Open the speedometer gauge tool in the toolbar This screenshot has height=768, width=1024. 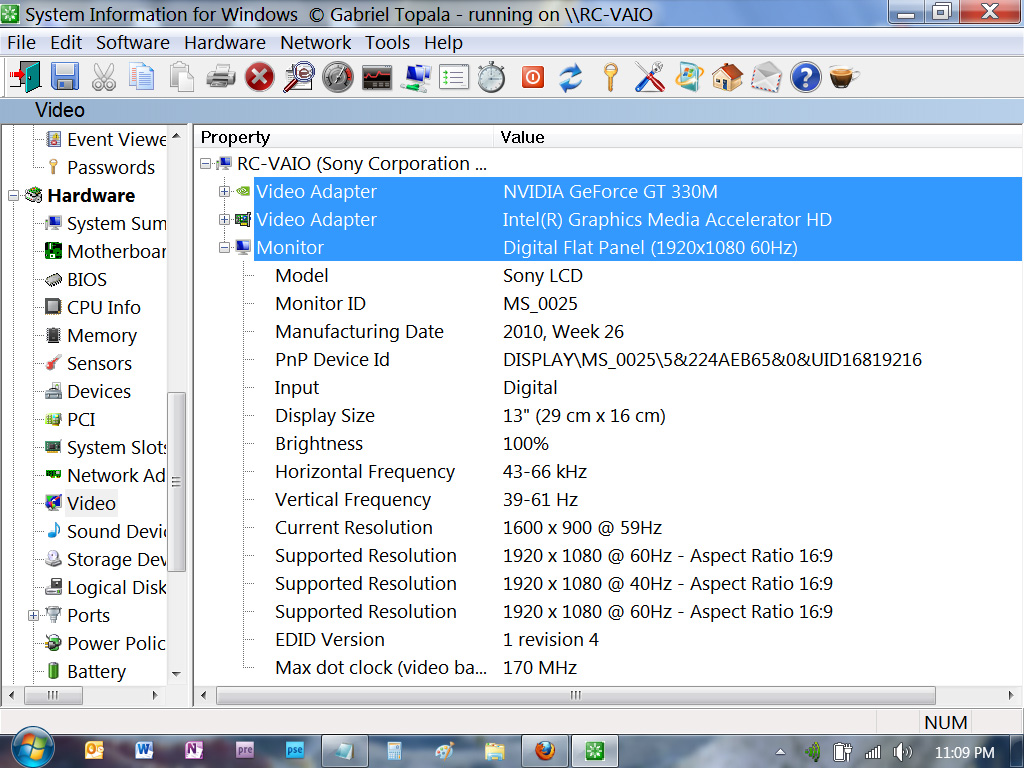[x=338, y=77]
